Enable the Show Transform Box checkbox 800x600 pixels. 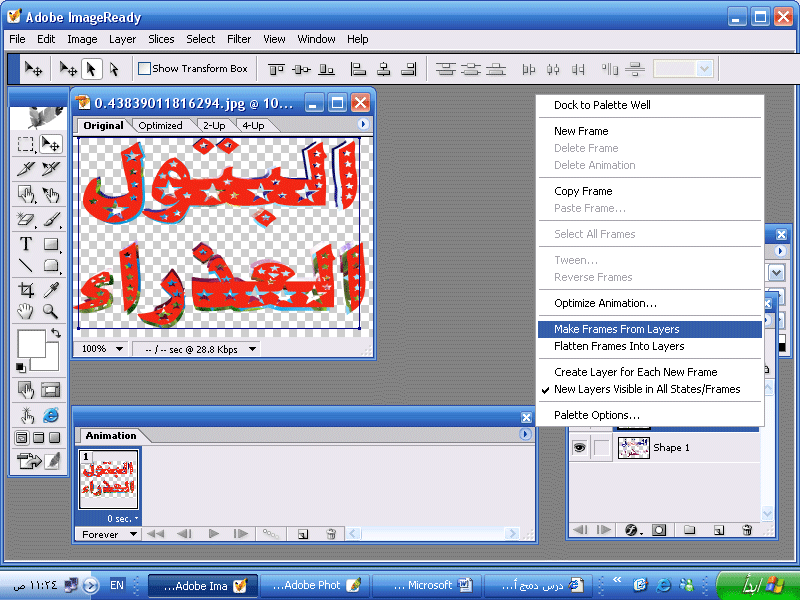[145, 68]
